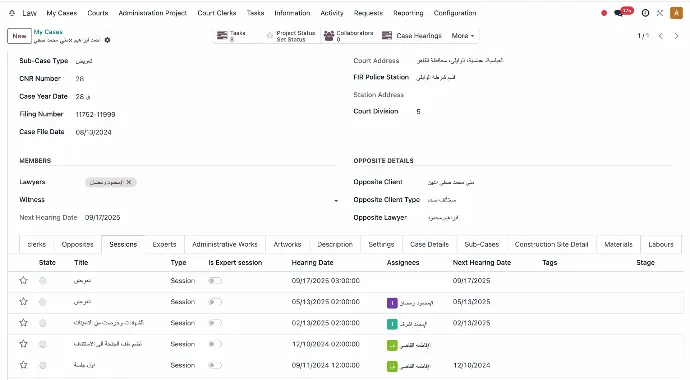Toggle Is Expert session for 09/11/2024 row
Viewport: 690px width, 380px height.
(x=215, y=365)
